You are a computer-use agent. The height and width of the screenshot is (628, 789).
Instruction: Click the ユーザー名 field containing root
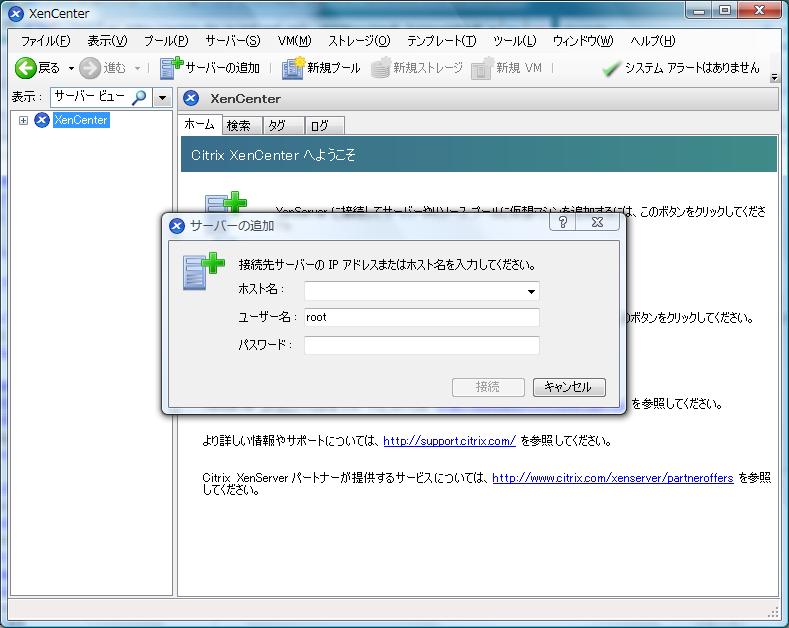click(x=422, y=318)
